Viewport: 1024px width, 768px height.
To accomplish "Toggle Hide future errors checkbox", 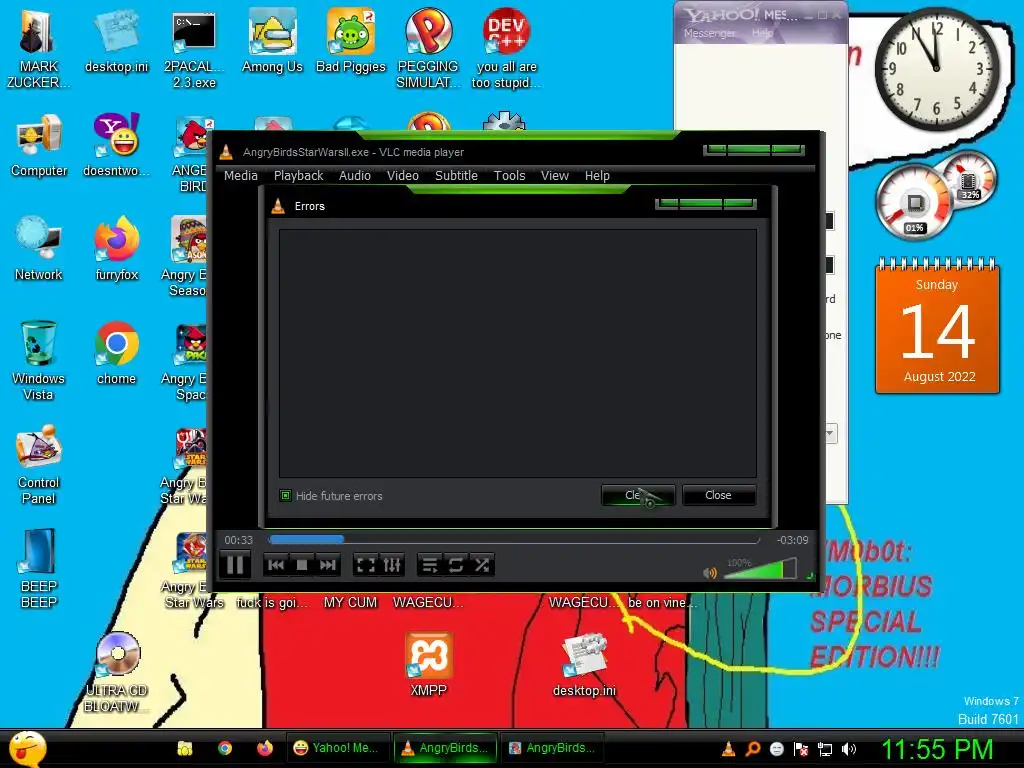I will pyautogui.click(x=285, y=496).
